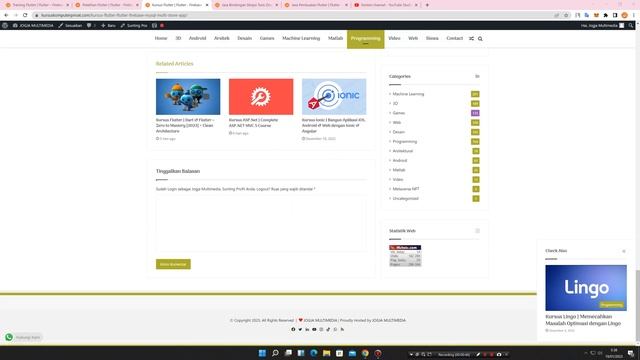Submit the comment with Kirim Komentar button
Image resolution: width=640 pixels, height=360 pixels.
pyautogui.click(x=173, y=264)
